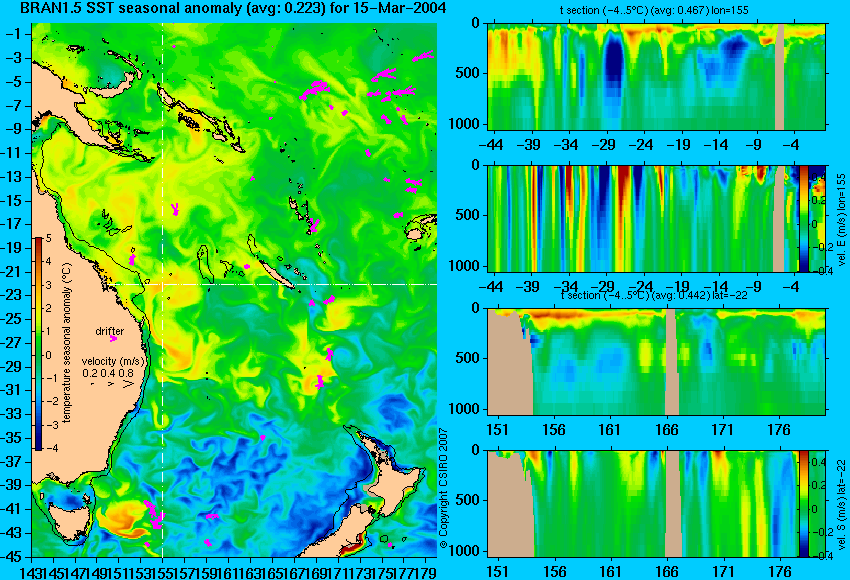Click the 'vel. S (m/s) lat=-22' axis label
Screen dimensions: 850x580
(841, 504)
